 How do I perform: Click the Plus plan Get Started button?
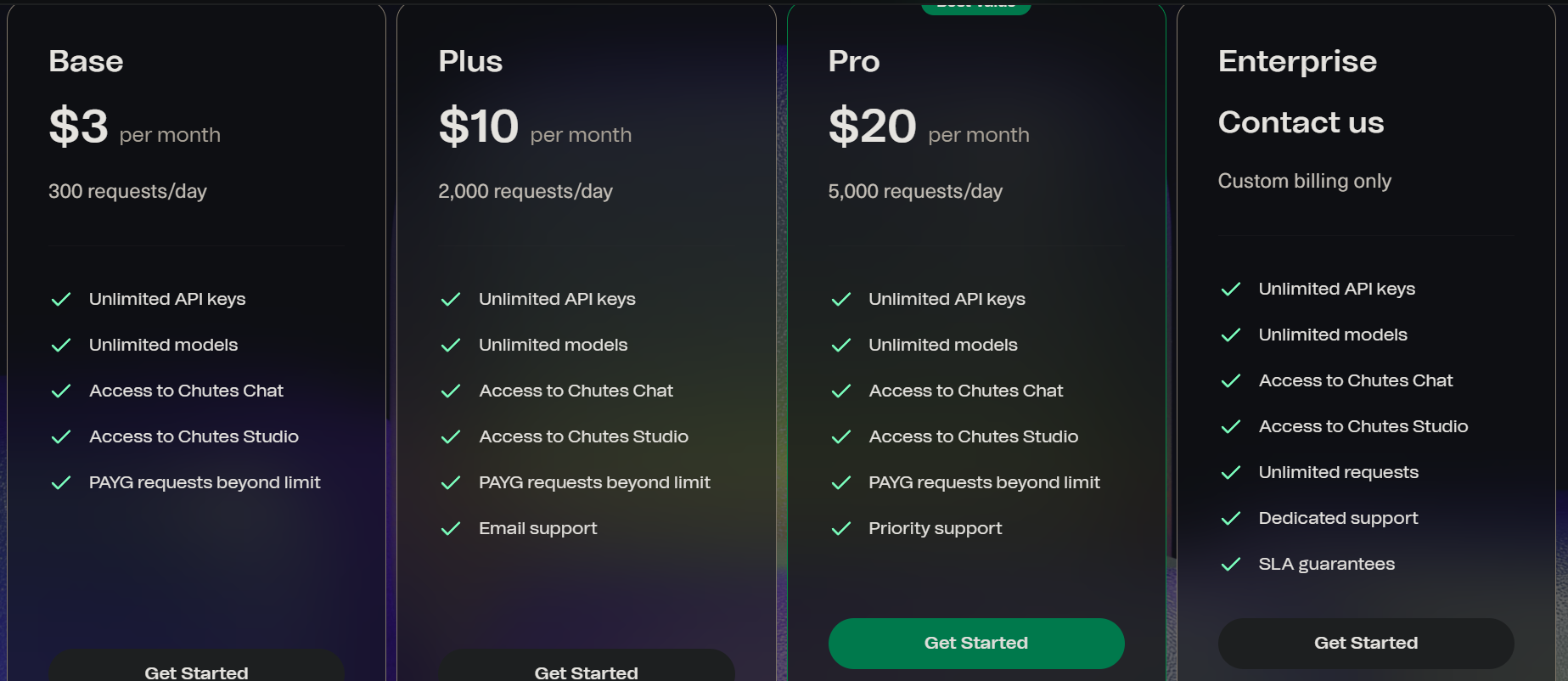[x=586, y=667]
